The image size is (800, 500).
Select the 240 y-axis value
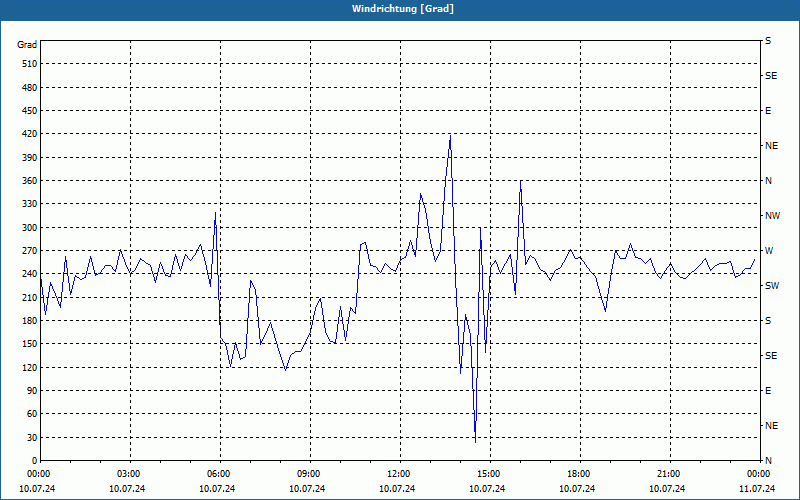[30, 274]
